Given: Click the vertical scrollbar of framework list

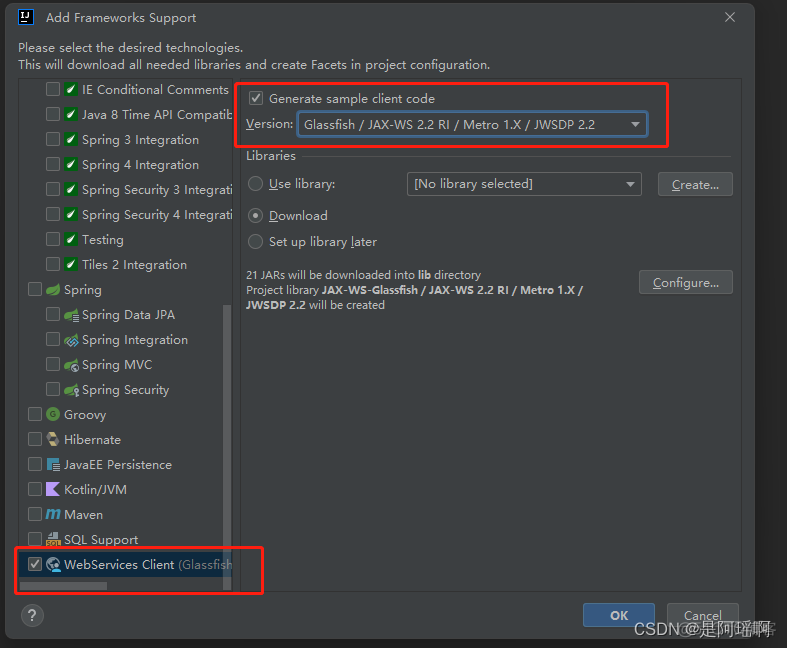Looking at the screenshot, I should pyautogui.click(x=227, y=447).
